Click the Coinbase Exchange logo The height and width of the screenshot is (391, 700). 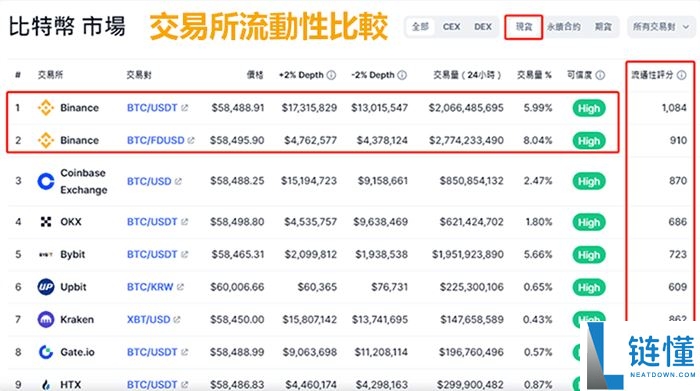46,181
